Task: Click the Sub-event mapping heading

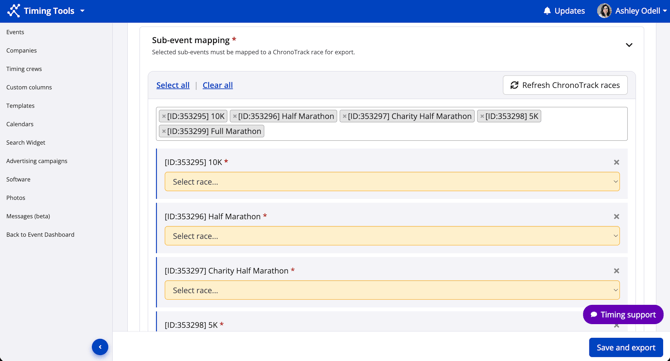Action: coord(191,40)
